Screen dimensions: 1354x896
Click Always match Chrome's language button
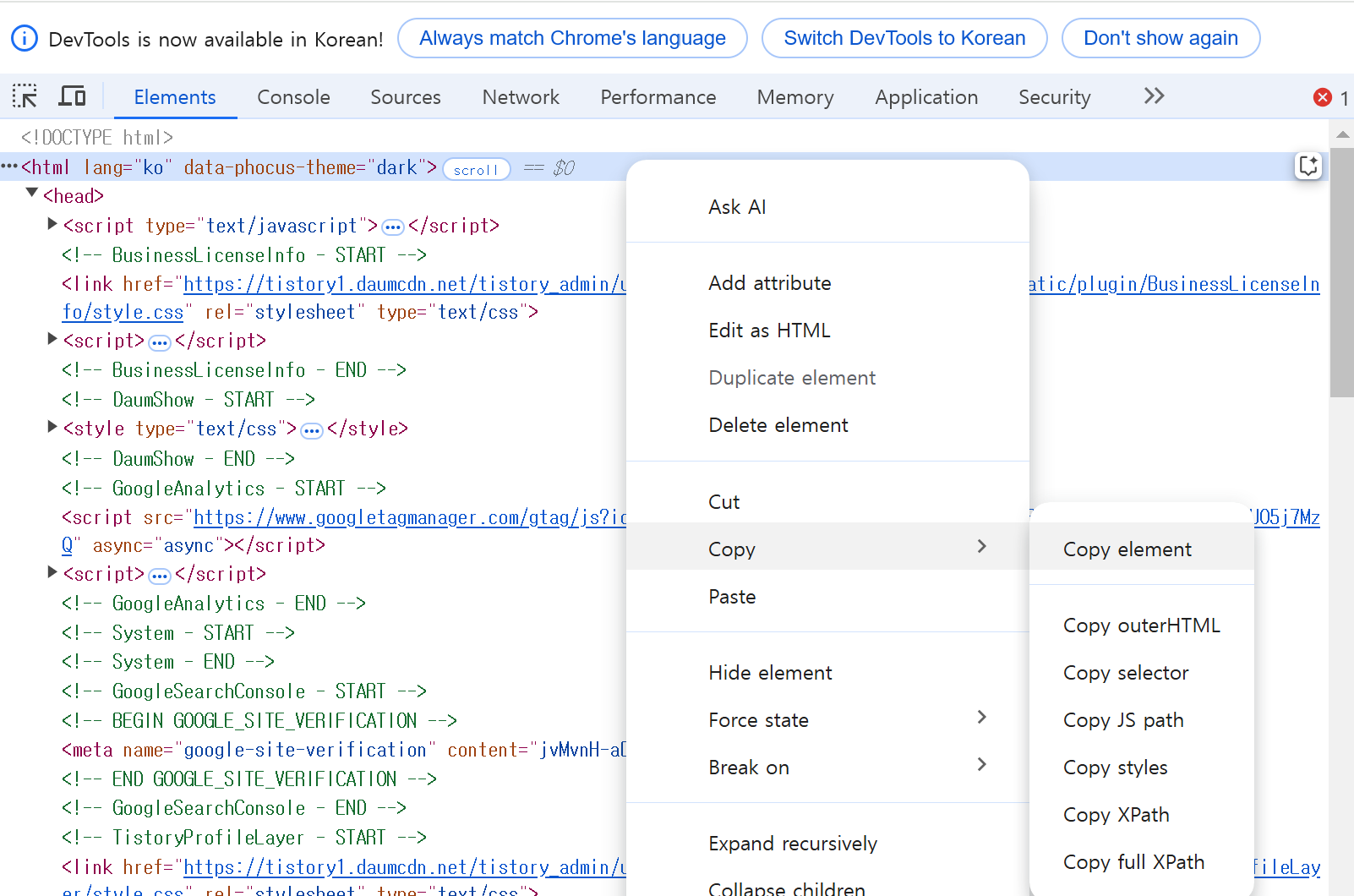(x=572, y=38)
